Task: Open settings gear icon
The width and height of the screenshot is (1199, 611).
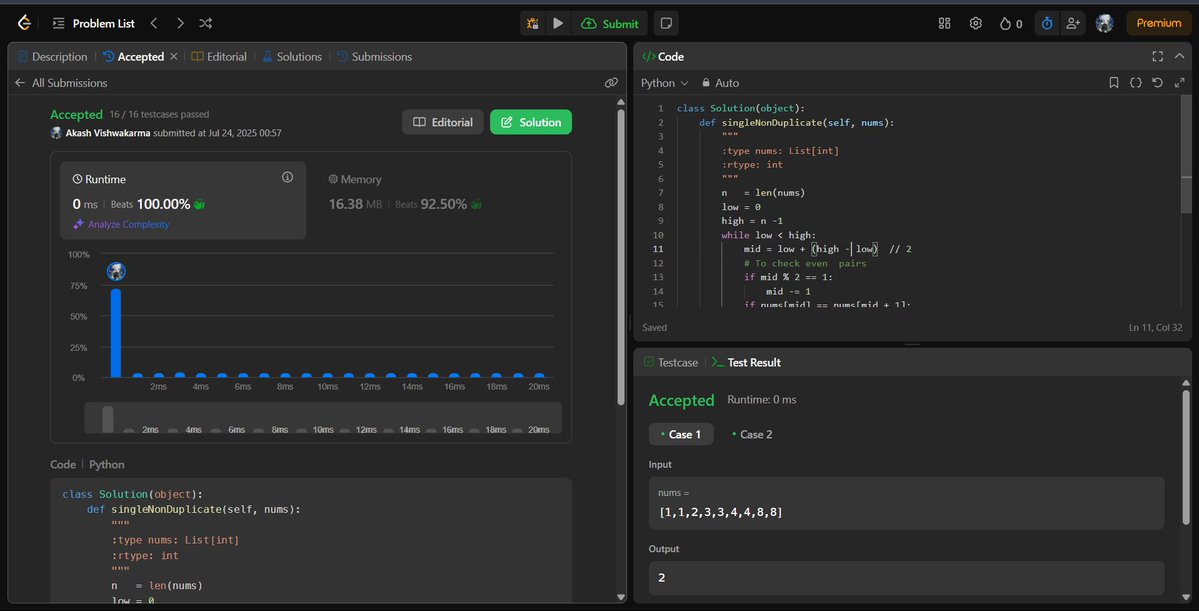Action: click(976, 24)
